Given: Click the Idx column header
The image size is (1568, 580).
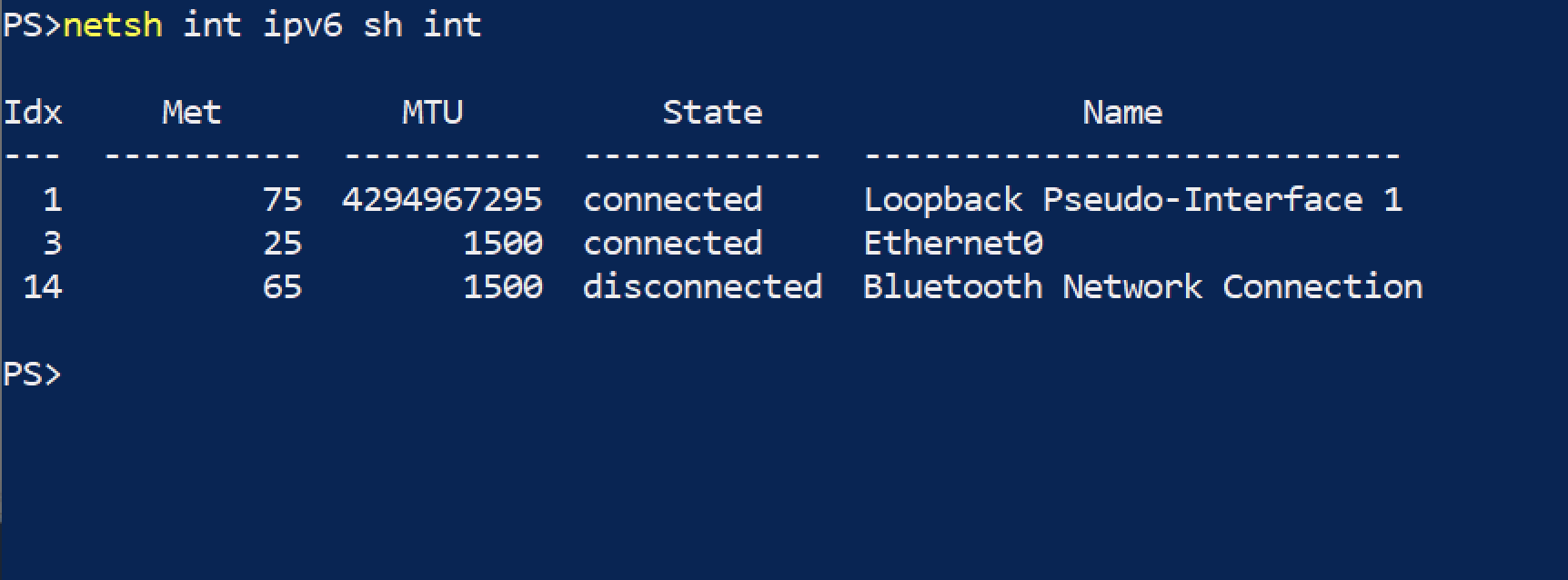Looking at the screenshot, I should point(33,113).
